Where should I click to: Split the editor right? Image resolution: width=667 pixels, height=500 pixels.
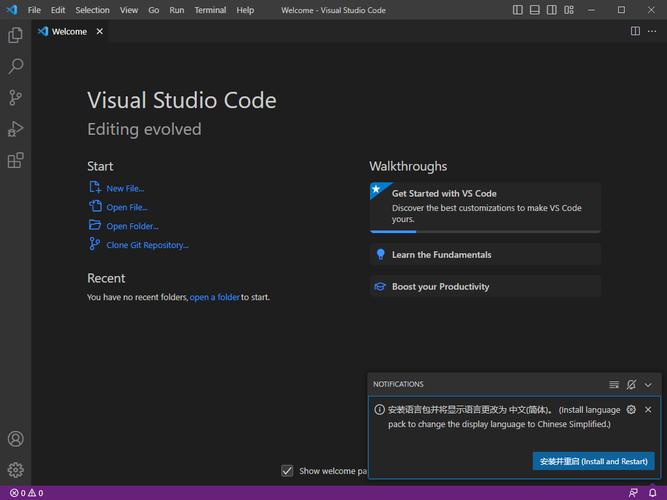coord(635,31)
